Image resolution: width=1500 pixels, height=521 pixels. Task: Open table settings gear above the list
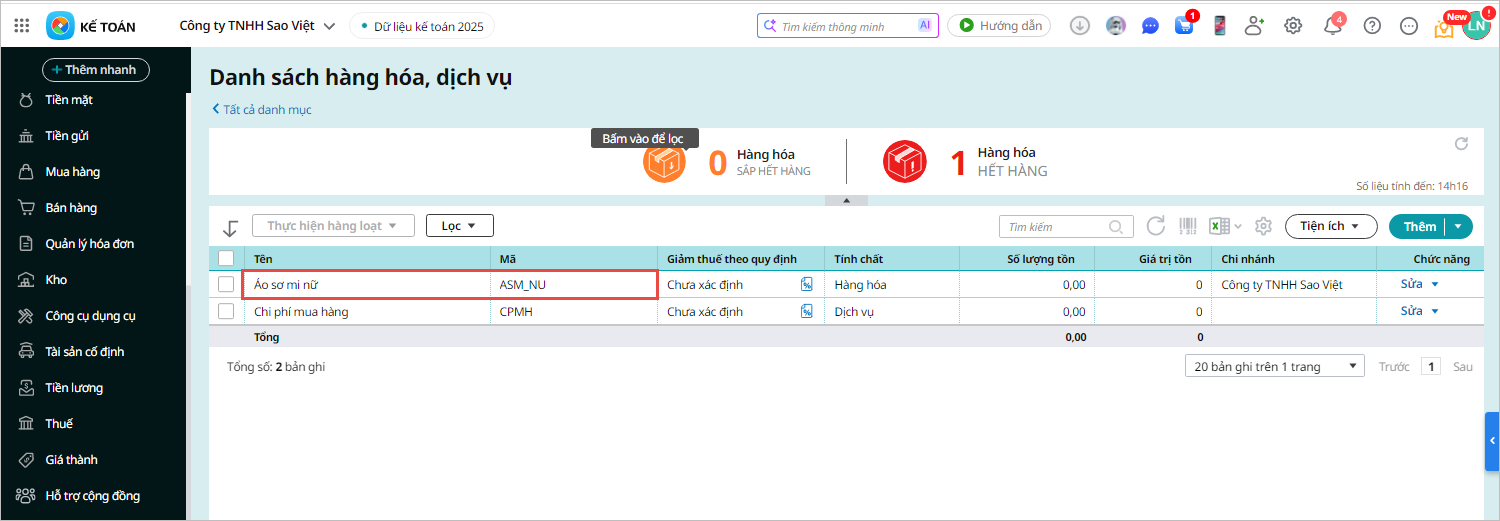(1263, 226)
